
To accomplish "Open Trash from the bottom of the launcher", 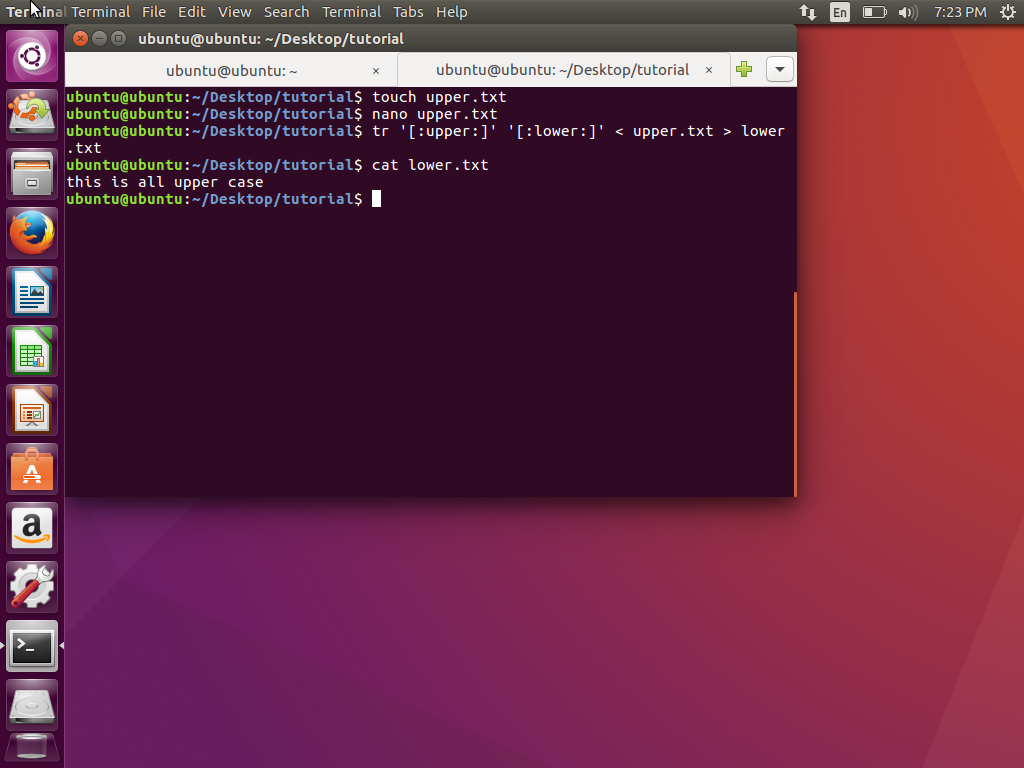I will [x=31, y=747].
